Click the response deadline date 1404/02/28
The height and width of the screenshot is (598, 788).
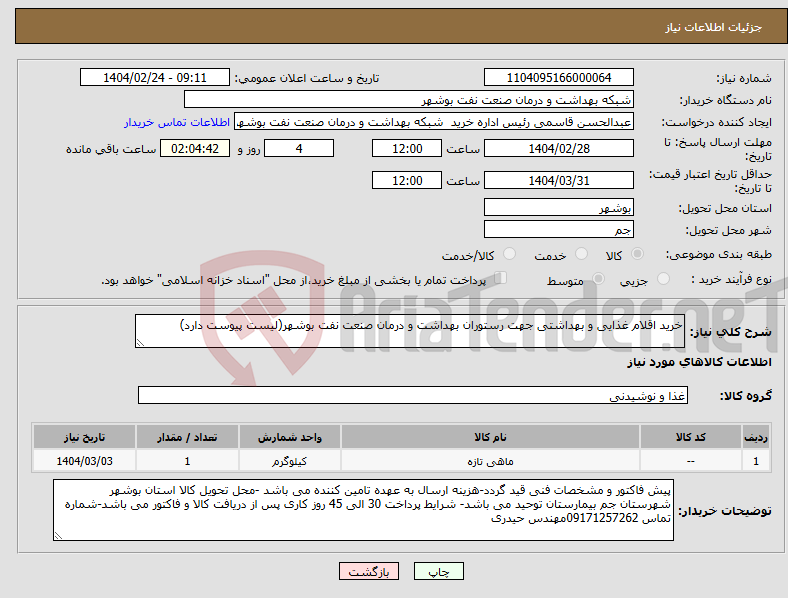(559, 148)
